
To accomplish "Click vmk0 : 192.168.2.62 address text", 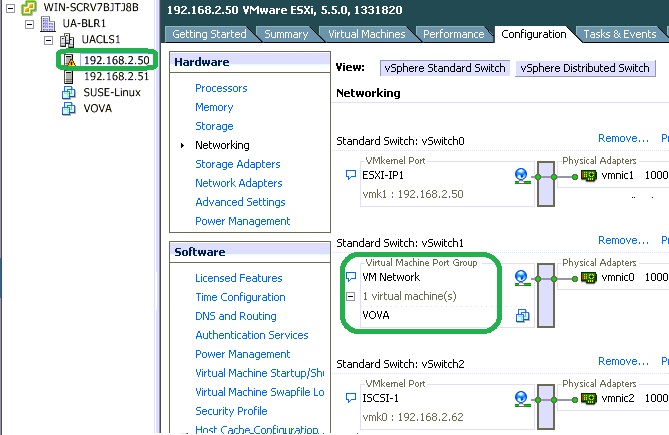I will click(413, 417).
